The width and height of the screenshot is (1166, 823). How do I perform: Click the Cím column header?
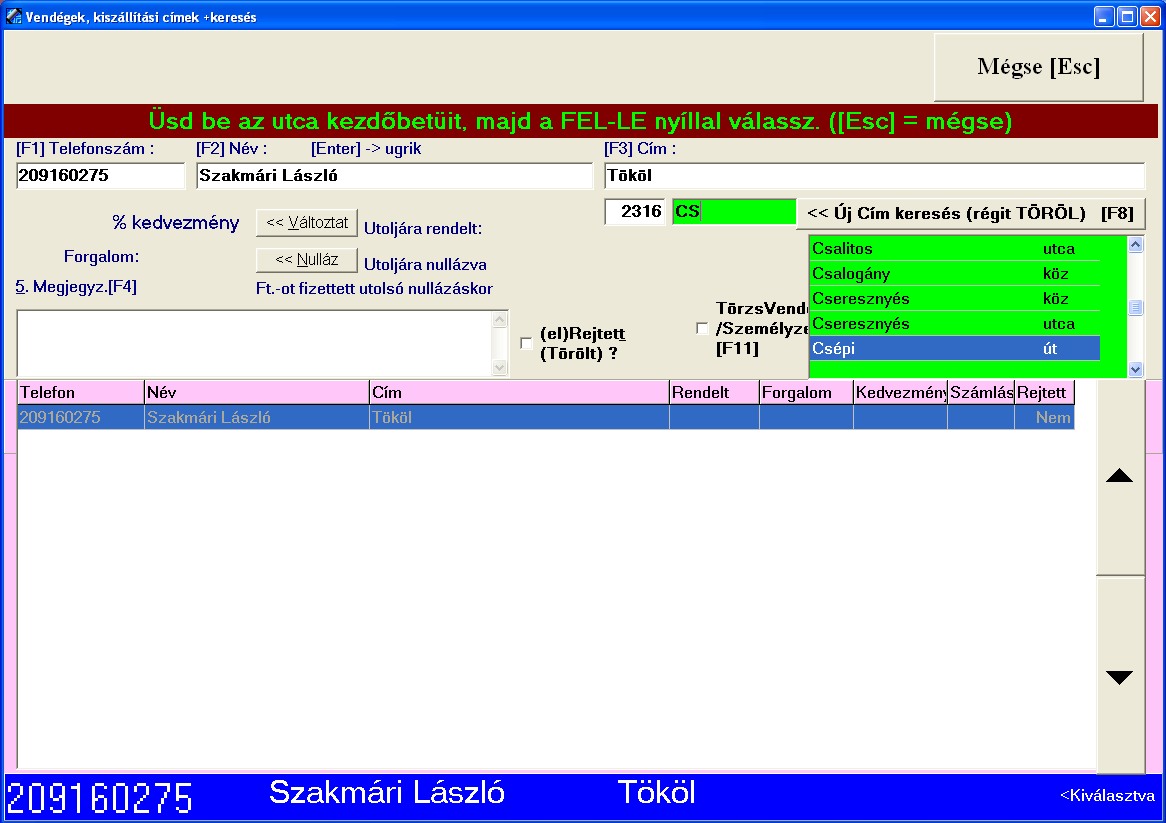pyautogui.click(x=519, y=393)
